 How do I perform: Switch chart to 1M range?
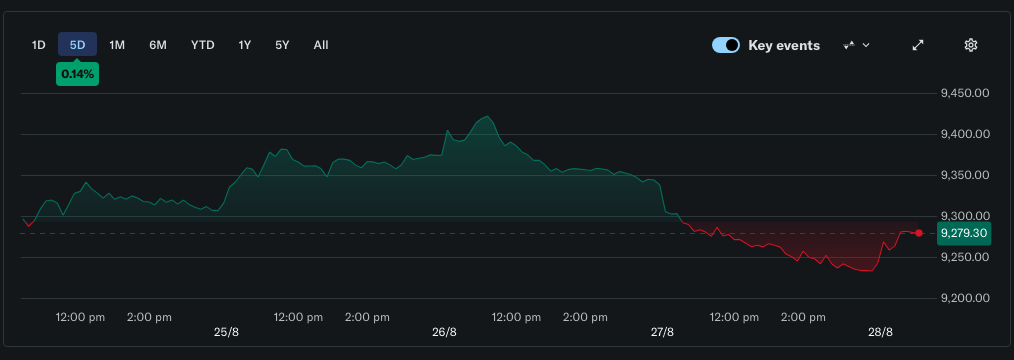[x=117, y=45]
